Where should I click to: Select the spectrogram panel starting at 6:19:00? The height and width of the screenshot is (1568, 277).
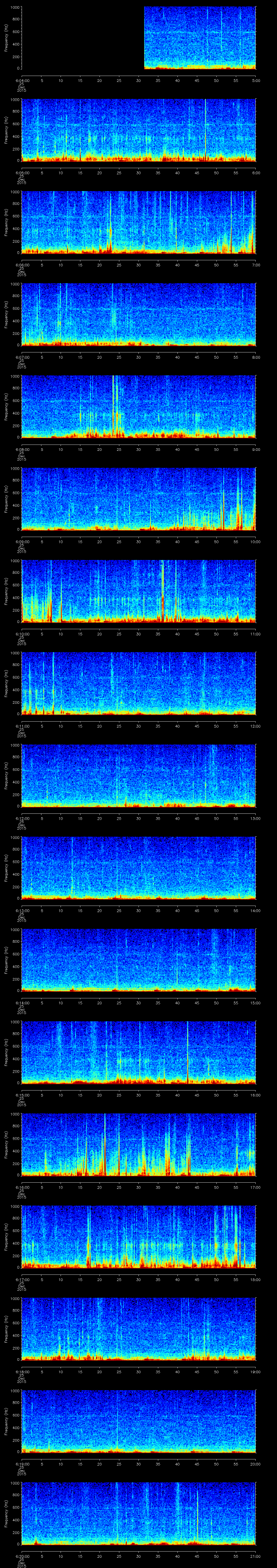pyautogui.click(x=139, y=1421)
